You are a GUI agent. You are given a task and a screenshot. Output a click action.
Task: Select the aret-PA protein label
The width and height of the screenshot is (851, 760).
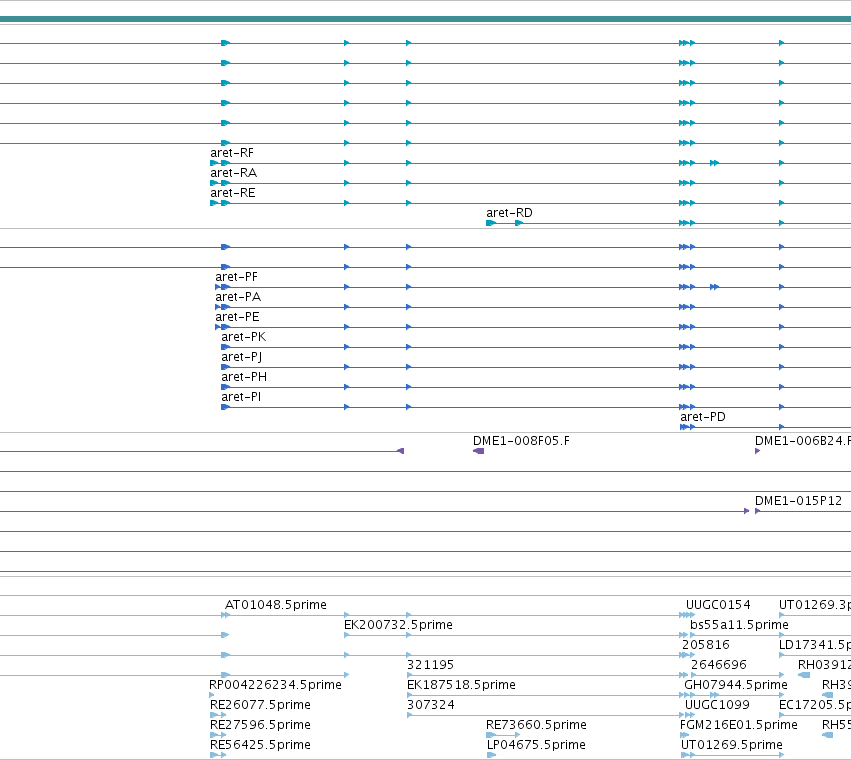pyautogui.click(x=238, y=297)
